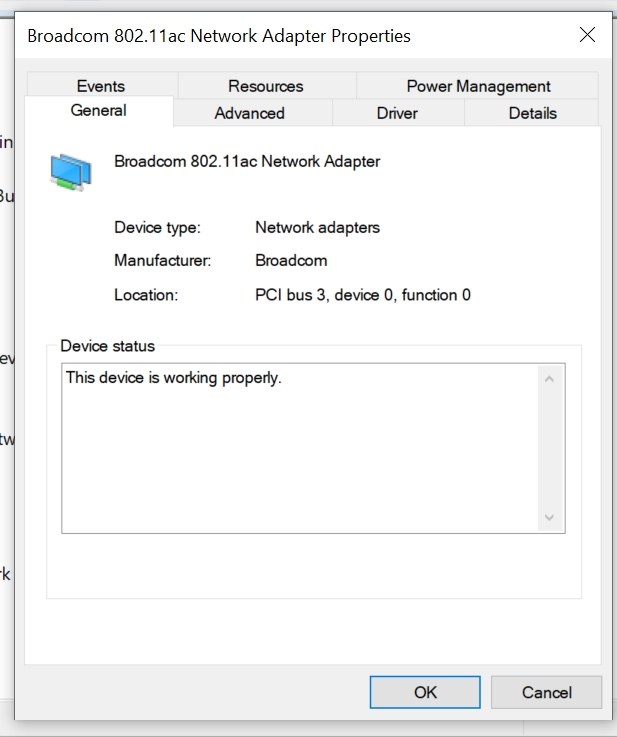Open the Details tab

coord(532,113)
